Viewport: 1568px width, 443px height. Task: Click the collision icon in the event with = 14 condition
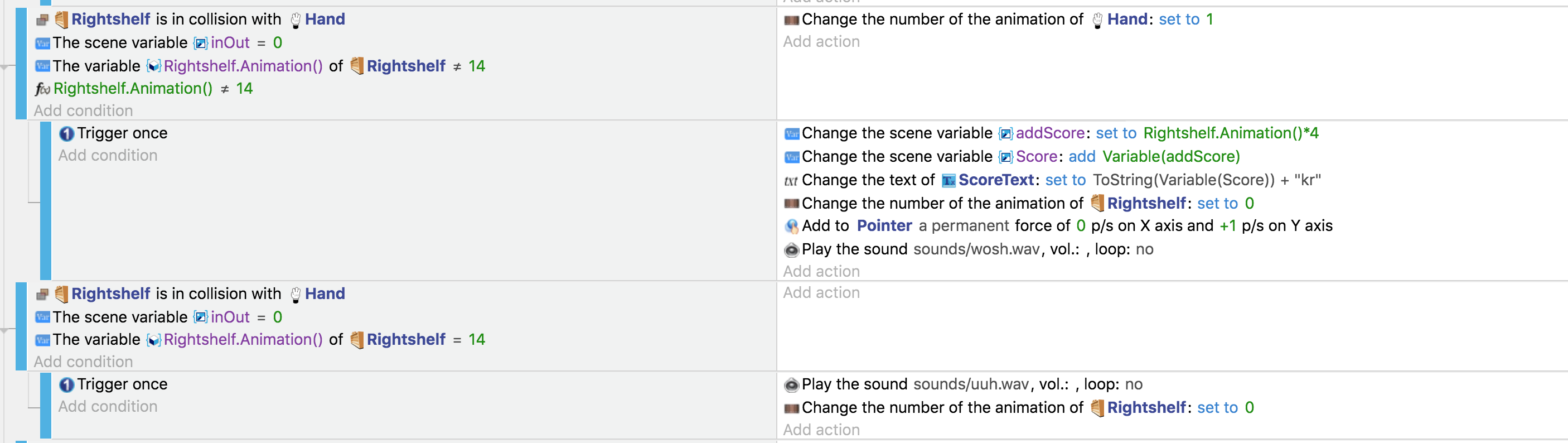[x=42, y=295]
